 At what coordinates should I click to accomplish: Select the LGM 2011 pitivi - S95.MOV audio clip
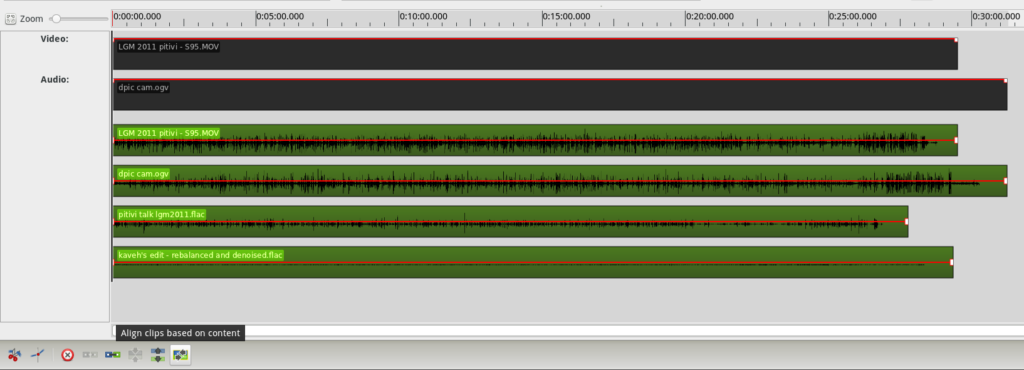coord(535,140)
